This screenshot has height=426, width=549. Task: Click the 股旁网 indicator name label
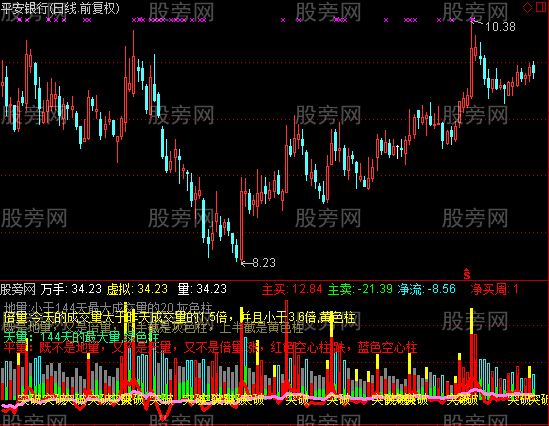pos(18,289)
